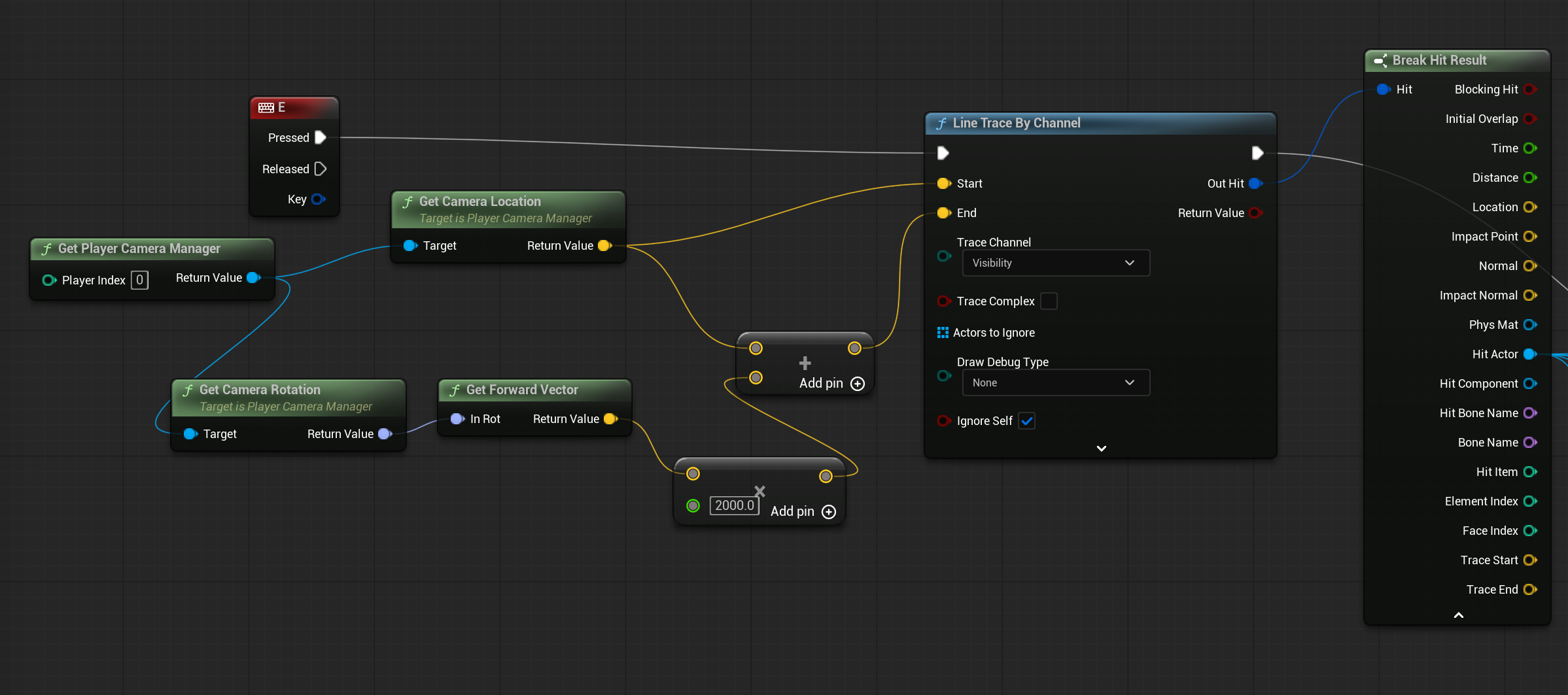Image resolution: width=1568 pixels, height=695 pixels.
Task: Click Out Hit pin on Line Trace
Action: [x=1256, y=183]
